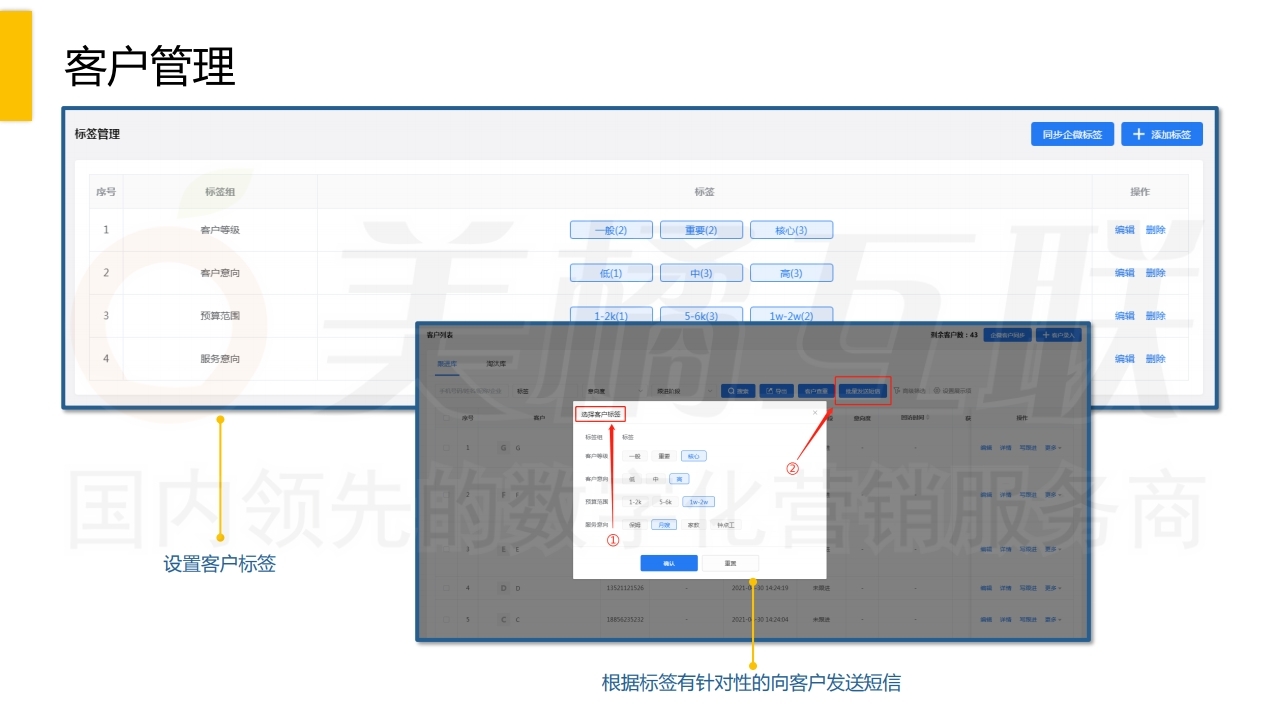Toggle the 重要 tag in the dialog
The height and width of the screenshot is (720, 1280).
[664, 456]
